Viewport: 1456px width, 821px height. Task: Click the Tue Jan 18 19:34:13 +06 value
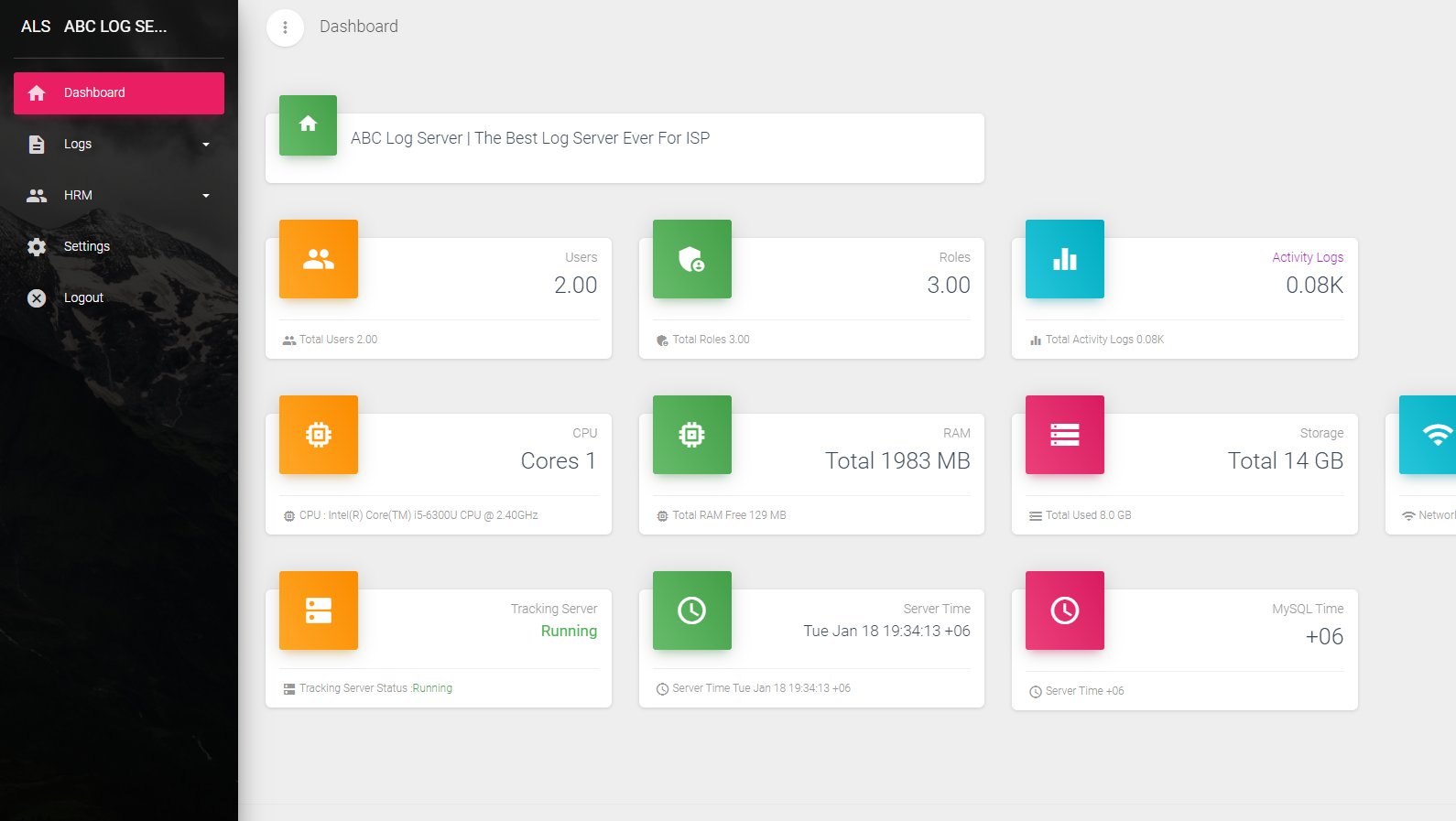coord(887,631)
